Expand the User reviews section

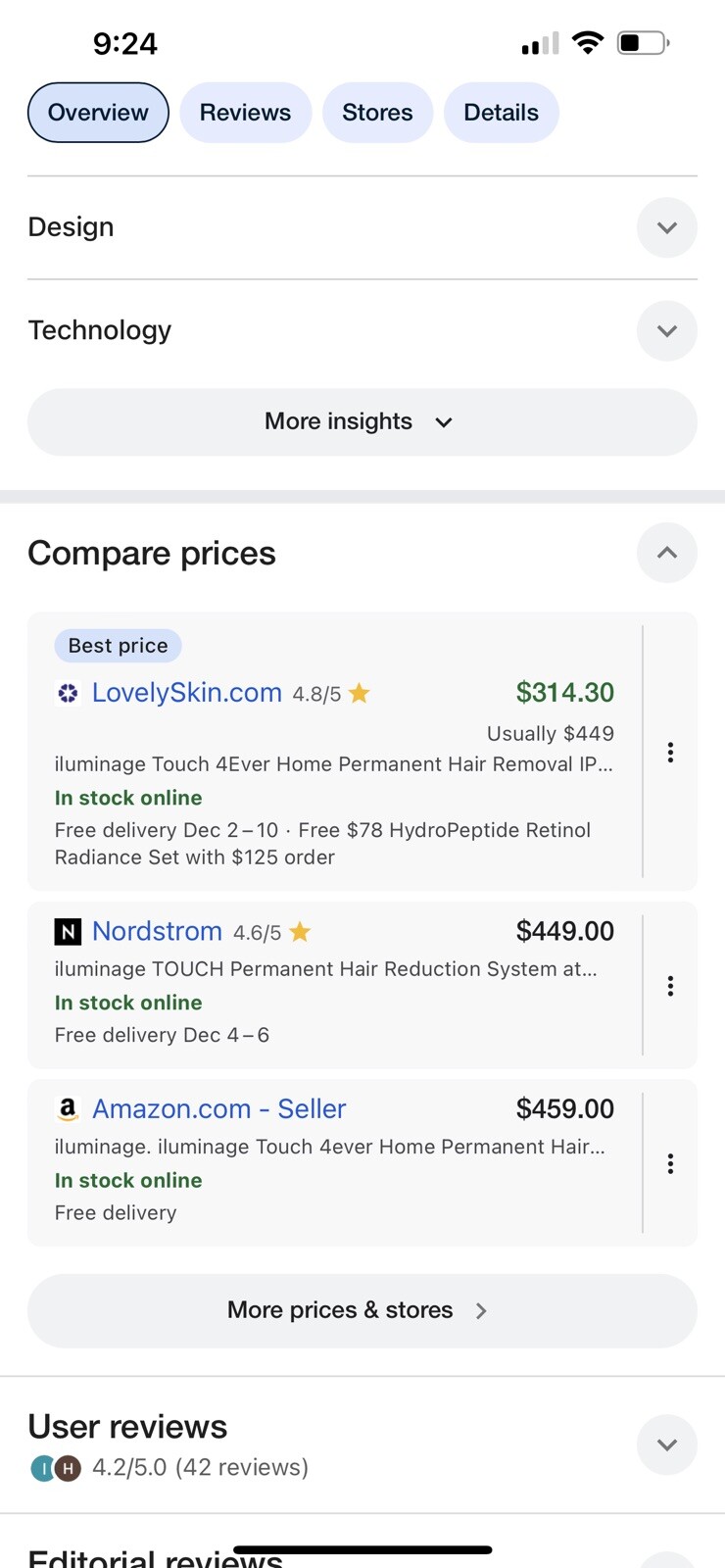click(667, 1445)
